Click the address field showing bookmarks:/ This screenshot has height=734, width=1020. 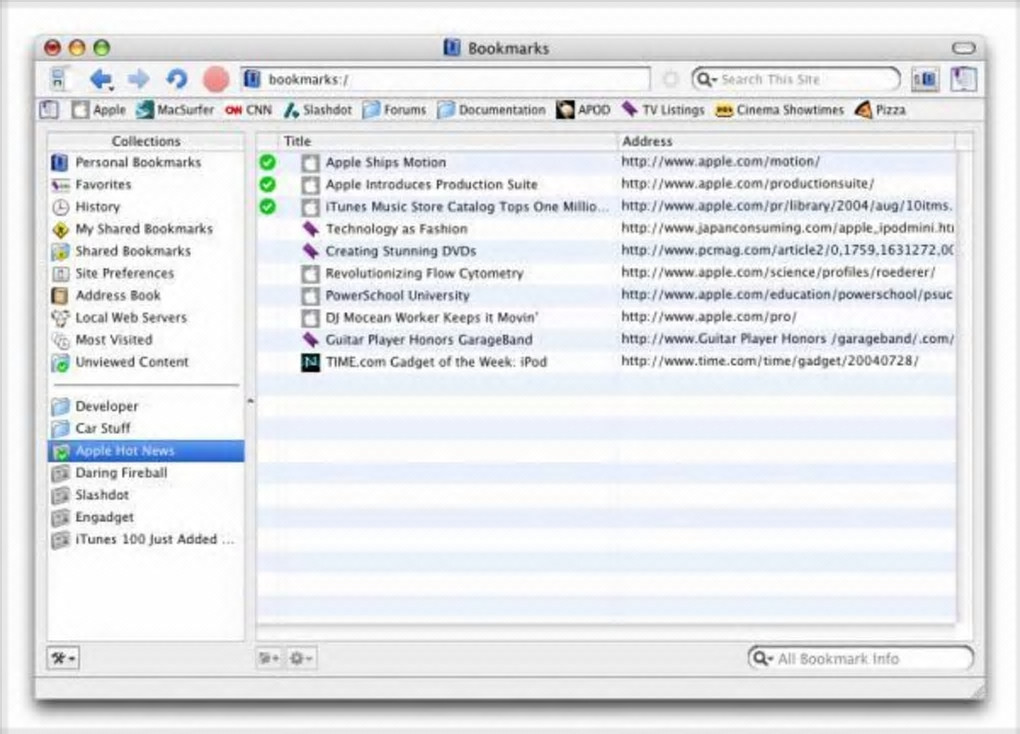446,79
